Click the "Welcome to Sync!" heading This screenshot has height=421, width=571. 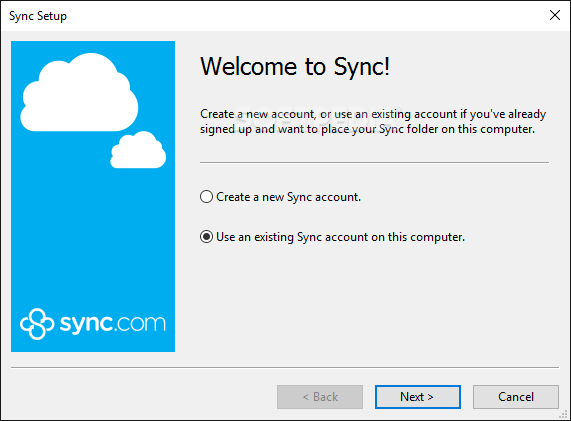[295, 67]
